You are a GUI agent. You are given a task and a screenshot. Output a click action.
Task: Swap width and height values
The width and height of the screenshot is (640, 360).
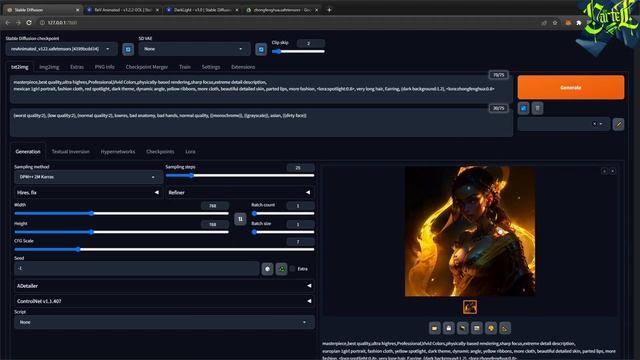coord(240,219)
